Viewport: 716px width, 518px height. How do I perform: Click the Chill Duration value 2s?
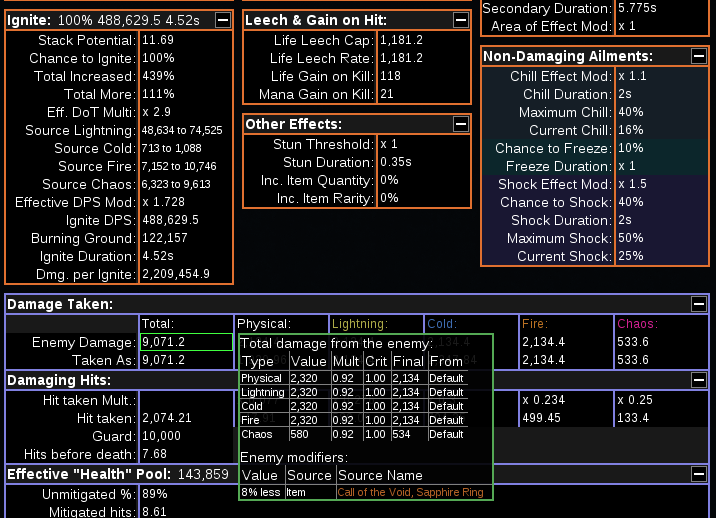(625, 94)
